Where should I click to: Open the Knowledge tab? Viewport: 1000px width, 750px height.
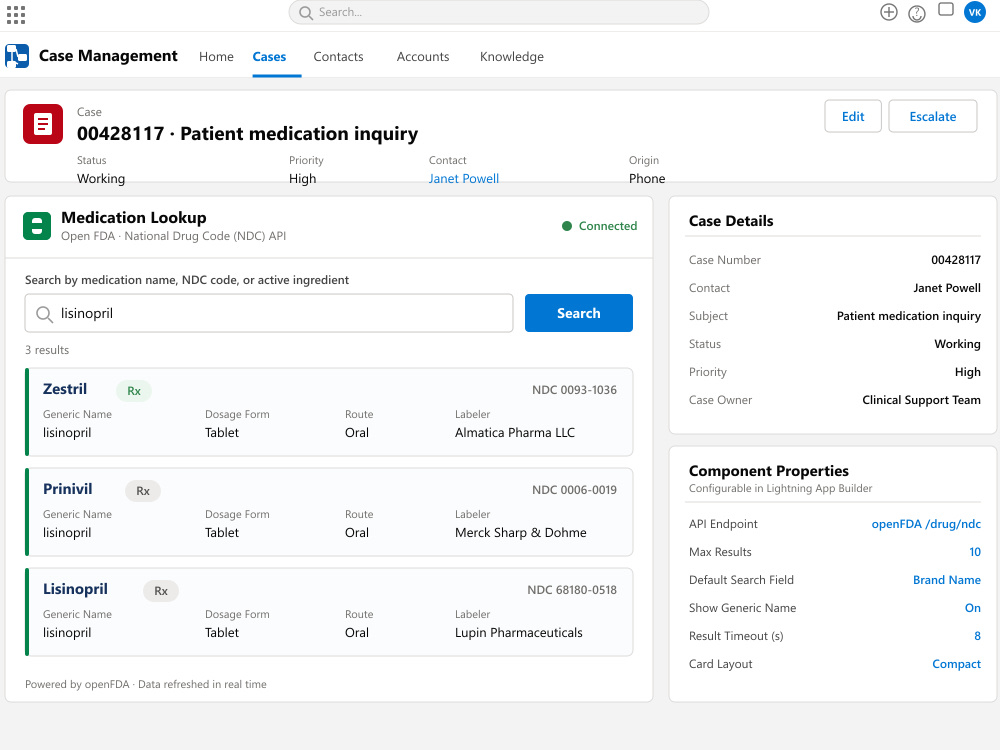click(x=511, y=57)
